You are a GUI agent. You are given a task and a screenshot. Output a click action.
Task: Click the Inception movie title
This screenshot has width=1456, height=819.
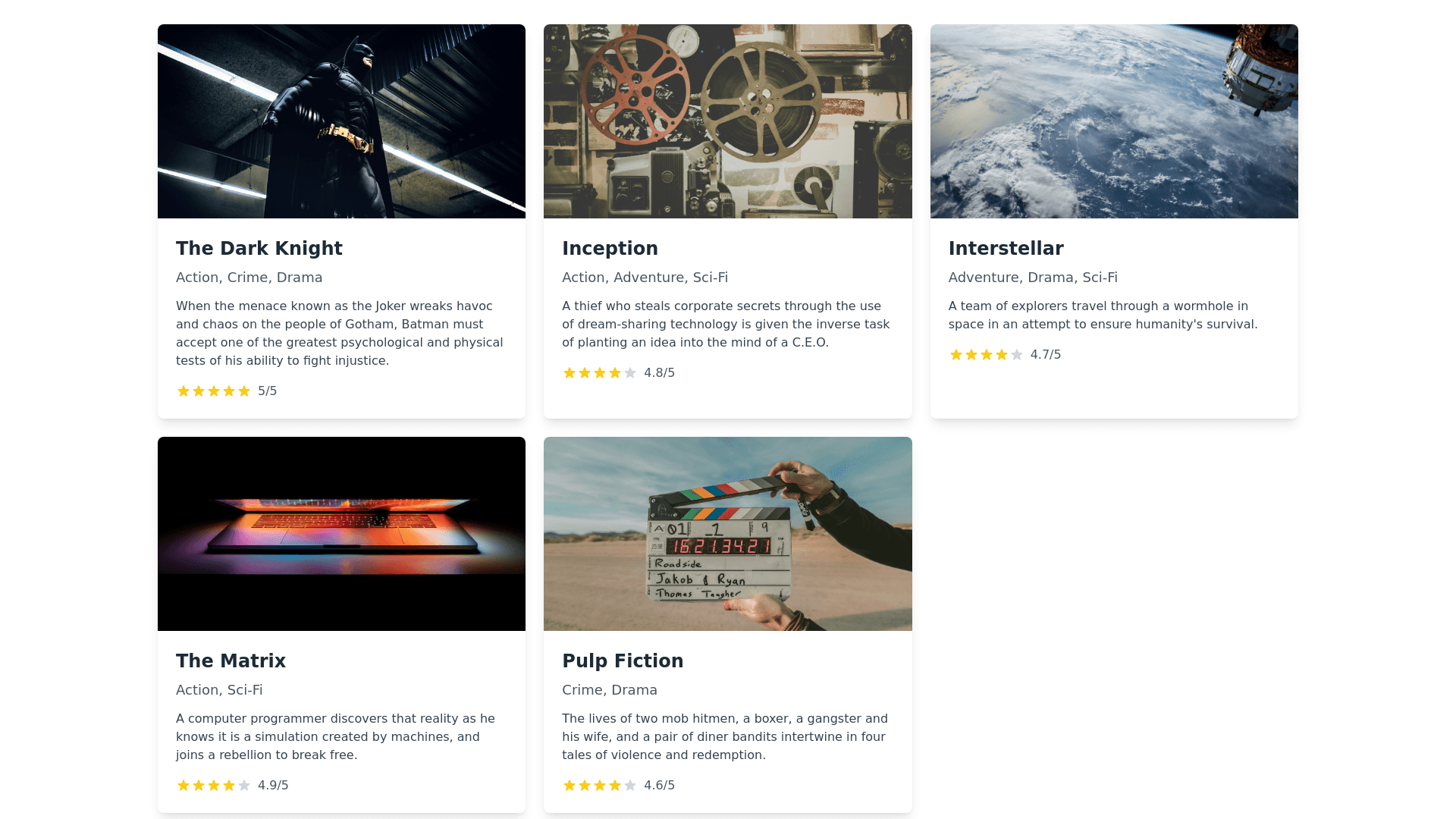tap(610, 249)
